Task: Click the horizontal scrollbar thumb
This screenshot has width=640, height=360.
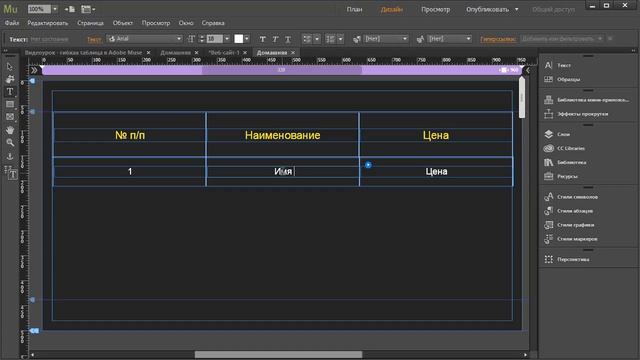Action: coord(278,354)
